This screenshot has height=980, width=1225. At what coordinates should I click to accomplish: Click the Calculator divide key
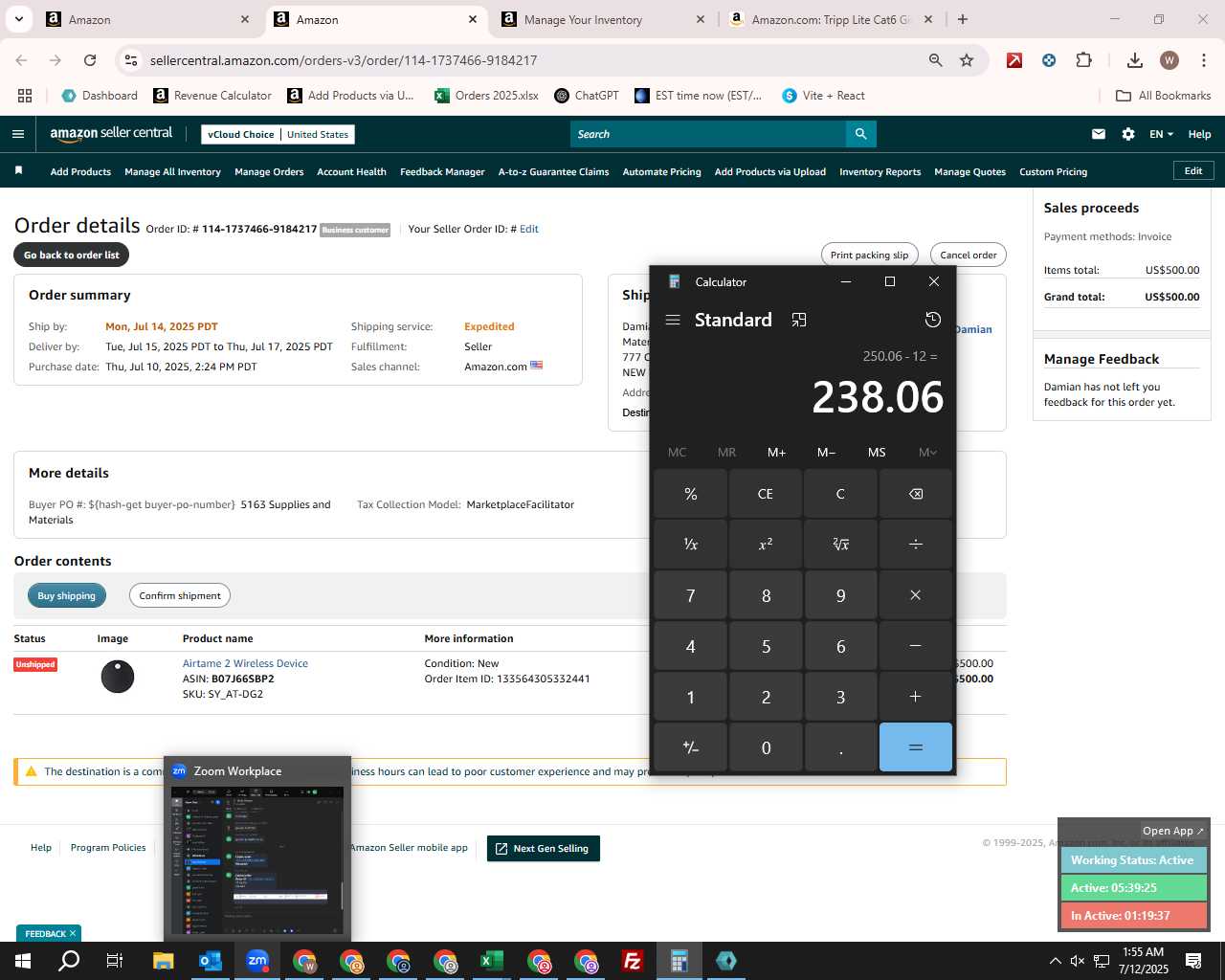pyautogui.click(x=916, y=544)
